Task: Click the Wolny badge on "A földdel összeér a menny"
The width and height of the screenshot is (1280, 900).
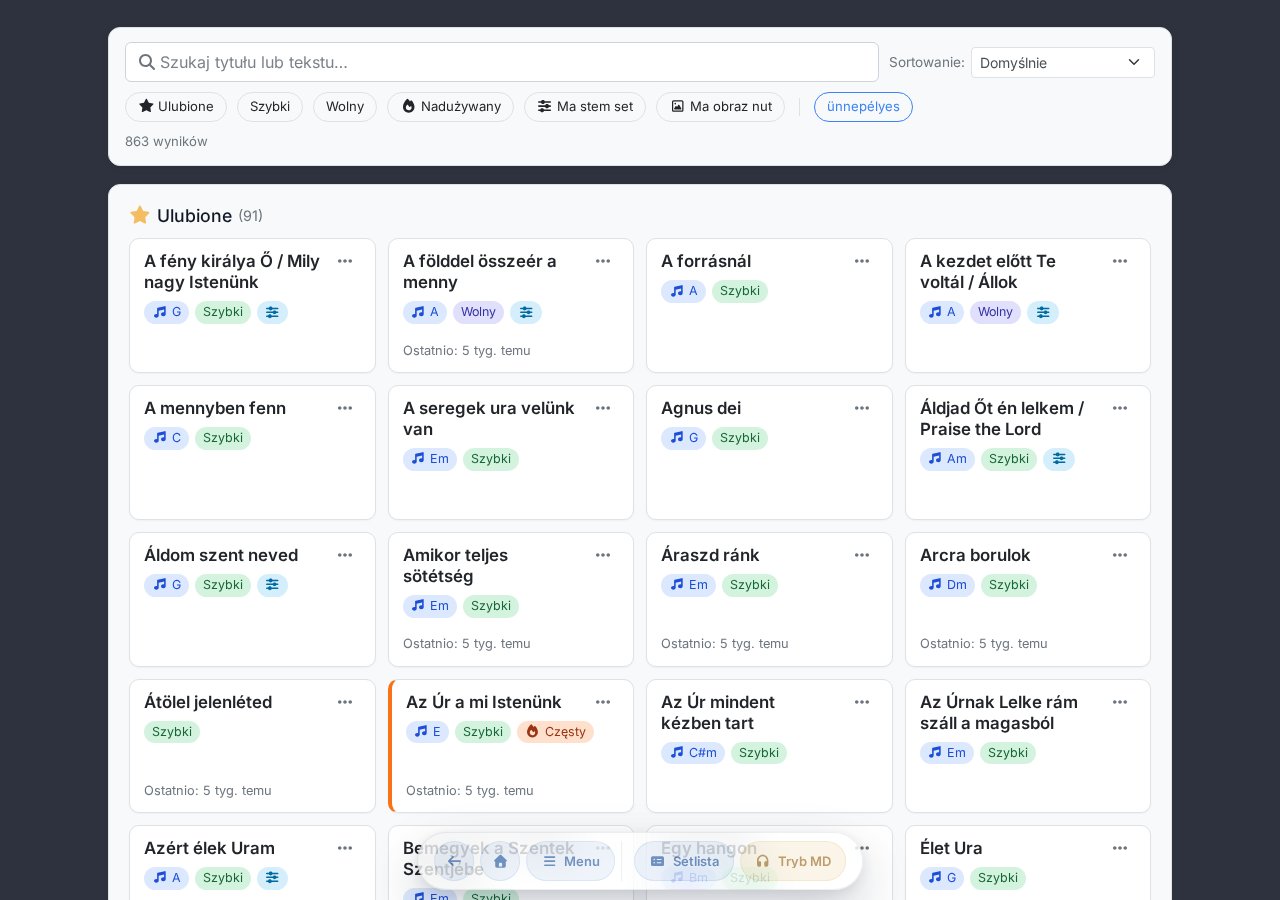Action: (x=478, y=312)
